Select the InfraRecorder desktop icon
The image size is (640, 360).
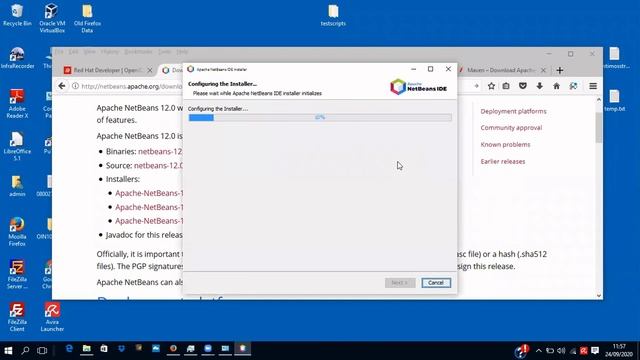click(x=17, y=58)
